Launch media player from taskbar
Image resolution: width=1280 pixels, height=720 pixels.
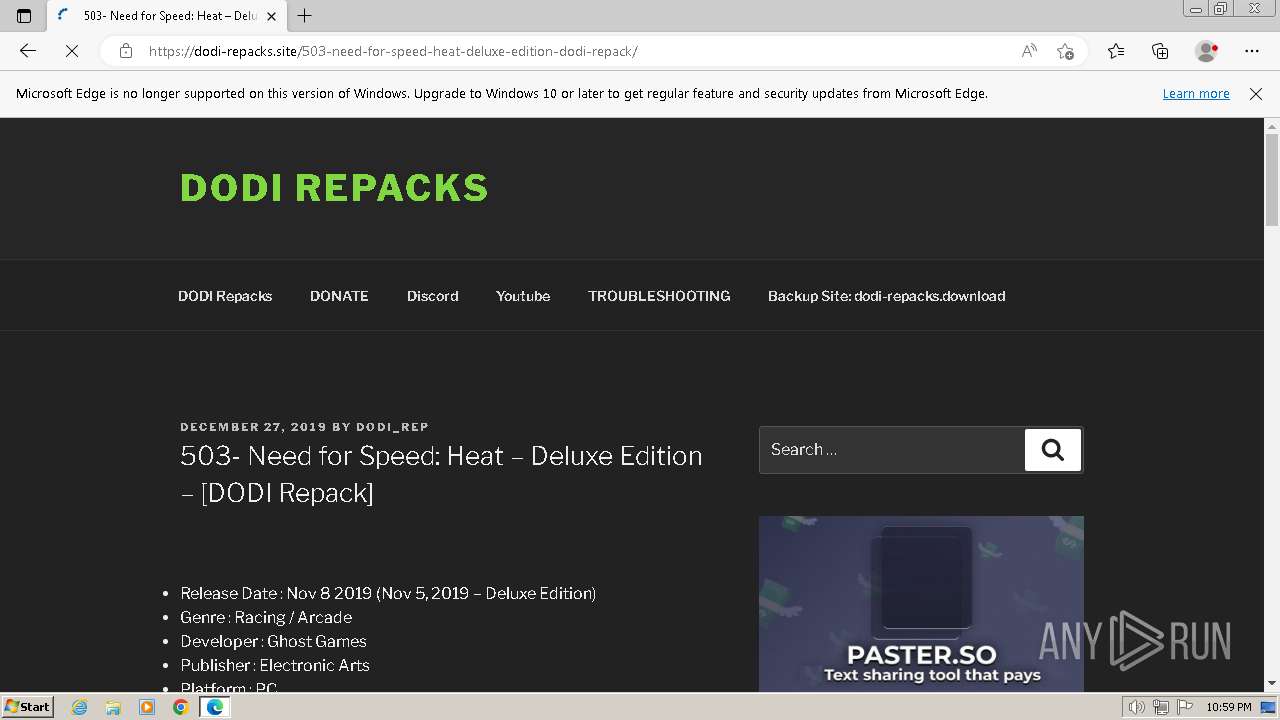point(147,707)
